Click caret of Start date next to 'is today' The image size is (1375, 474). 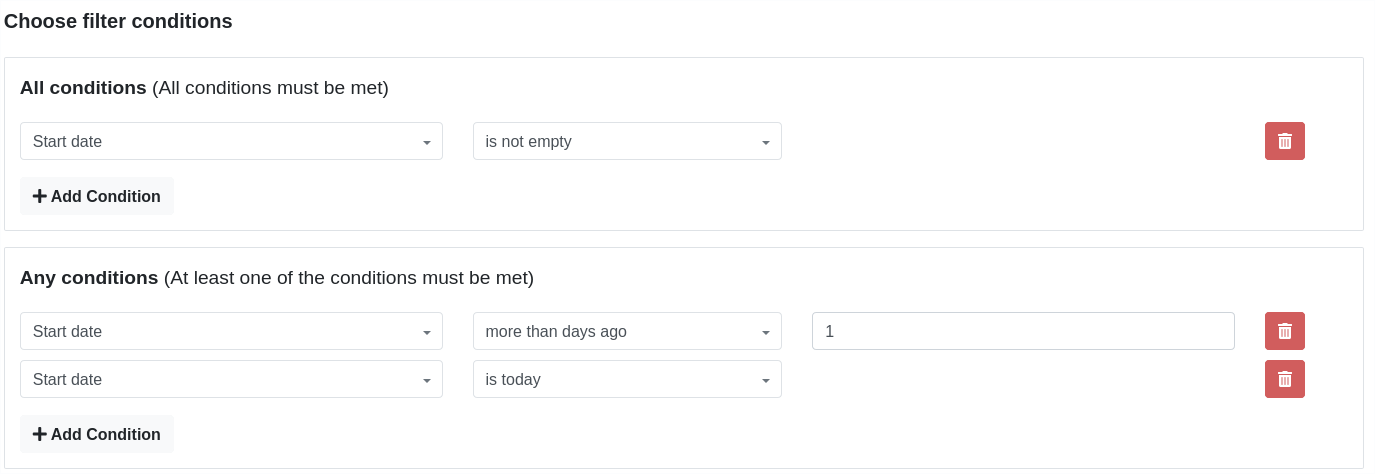(427, 380)
